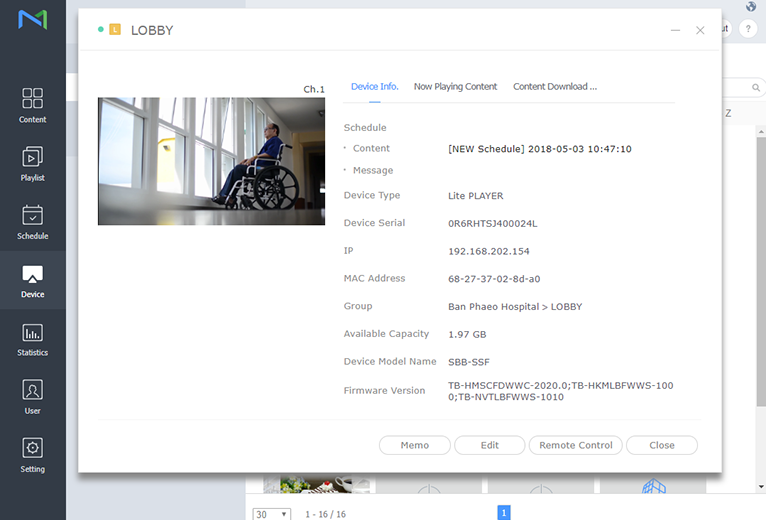Click the Memo button

(415, 445)
